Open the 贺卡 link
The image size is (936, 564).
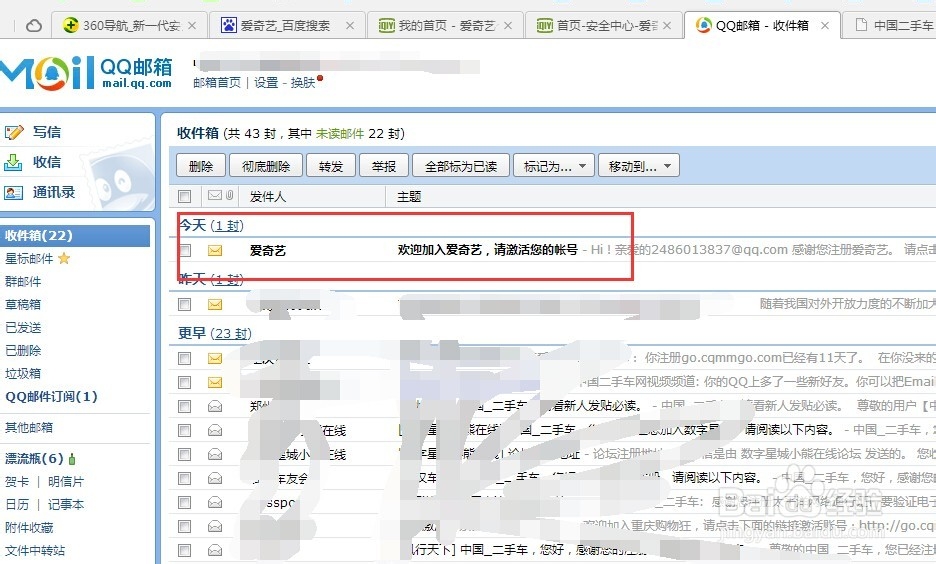point(17,482)
